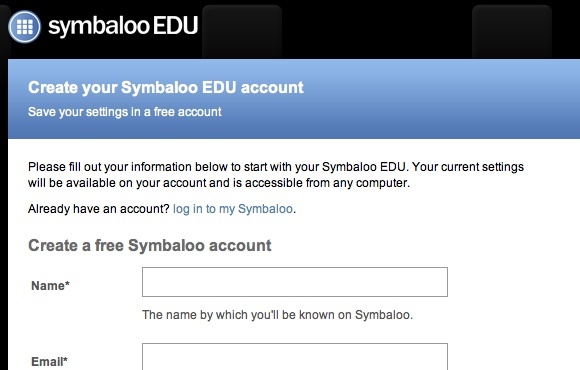Click the accessible from any computer line
Screen dimensions: 580x370
(219, 183)
